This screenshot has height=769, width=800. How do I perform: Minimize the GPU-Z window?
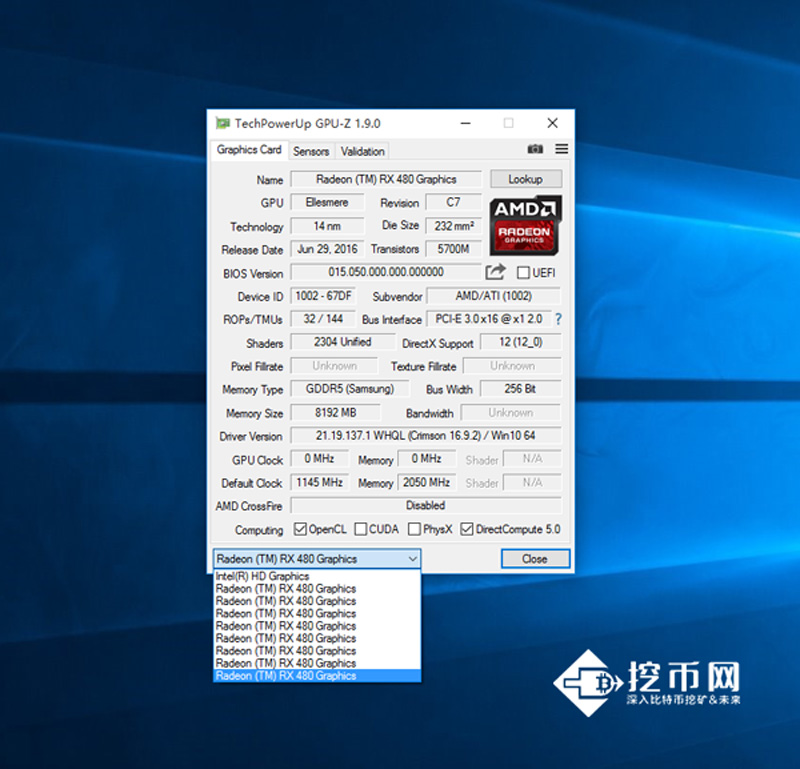point(465,123)
